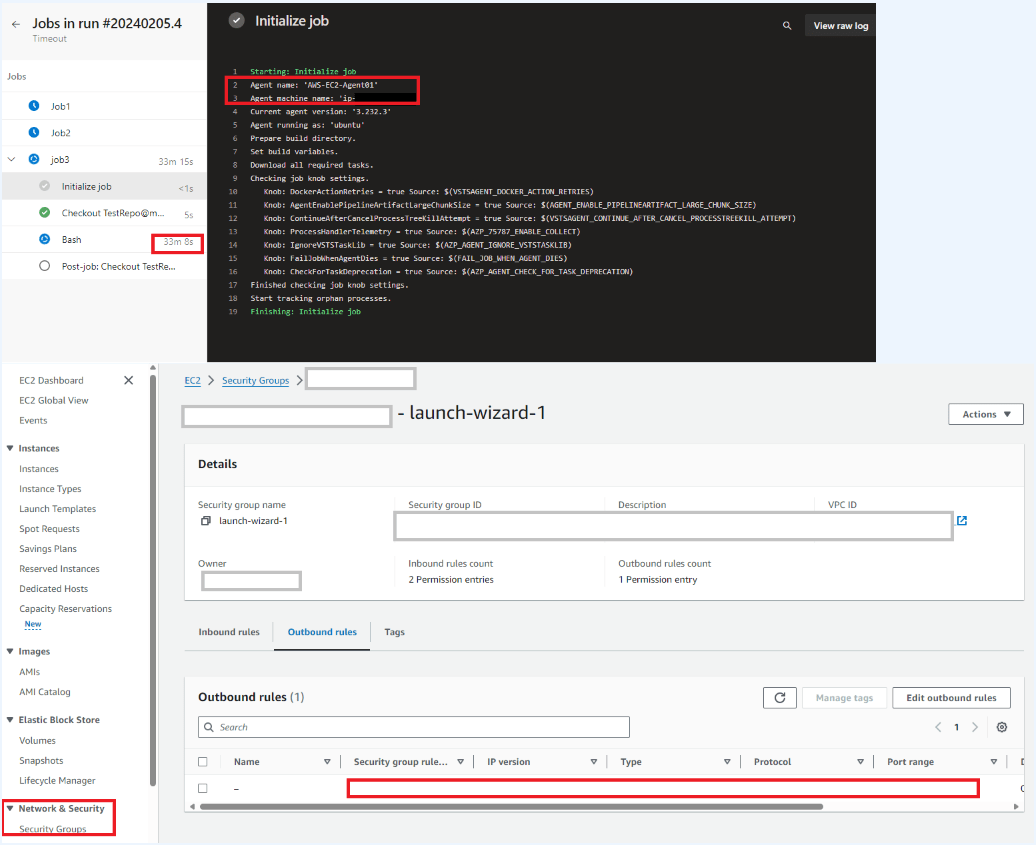Follow the EC2 breadcrumb link
The image size is (1036, 845).
[192, 381]
